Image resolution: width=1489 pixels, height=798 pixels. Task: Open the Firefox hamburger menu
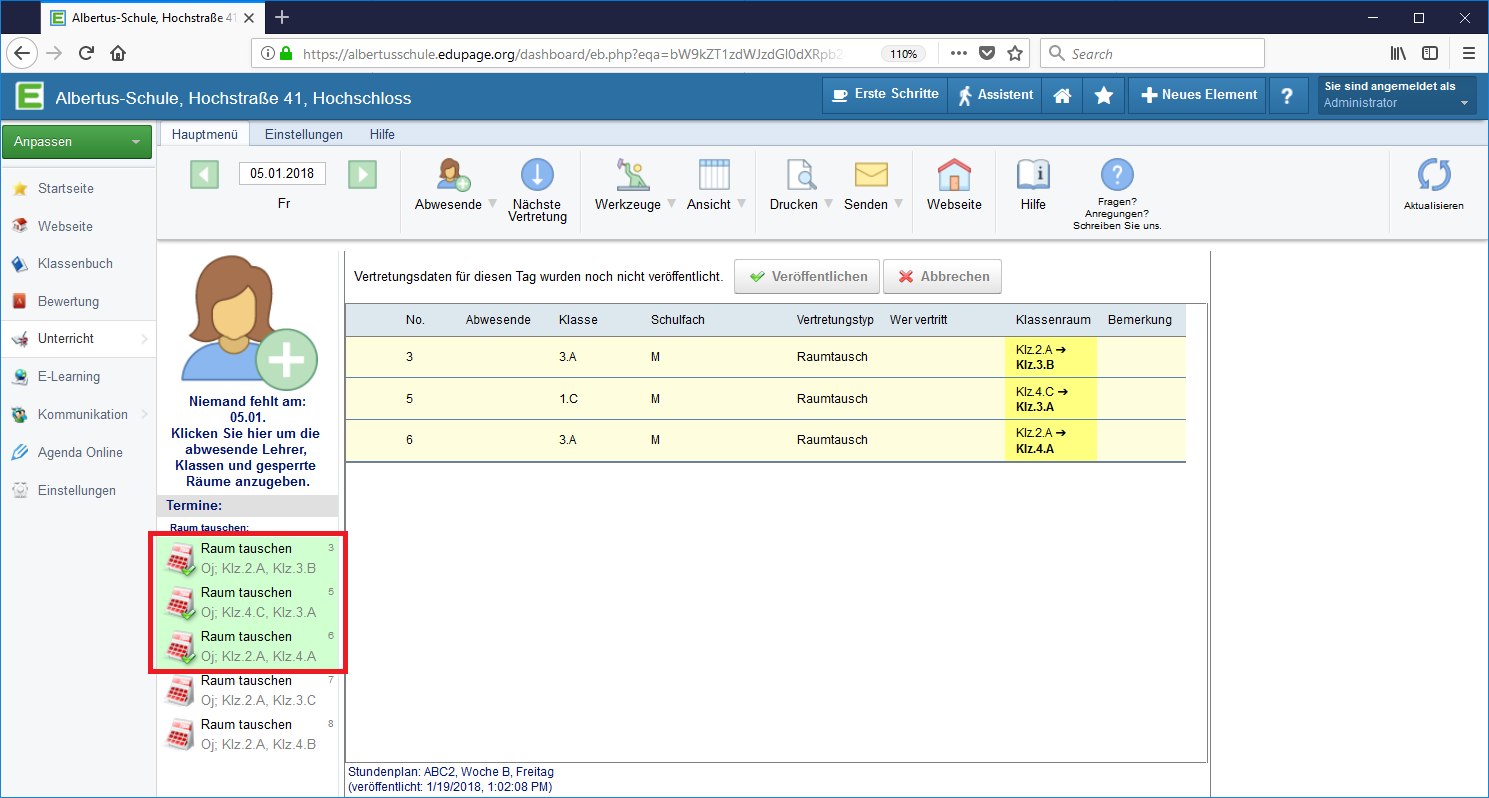[1468, 54]
